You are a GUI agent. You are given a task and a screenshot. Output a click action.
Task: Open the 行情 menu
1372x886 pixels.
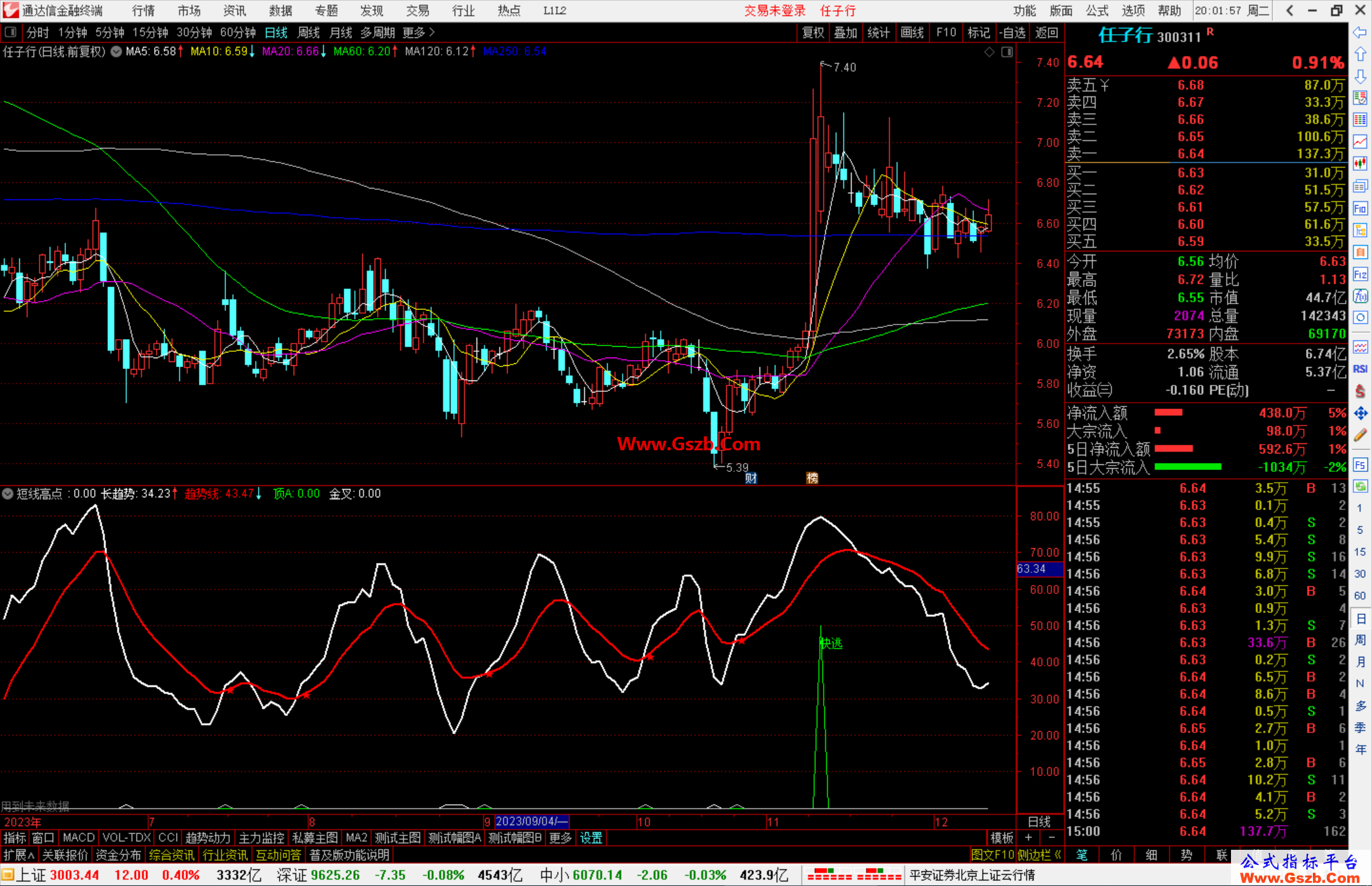(144, 11)
